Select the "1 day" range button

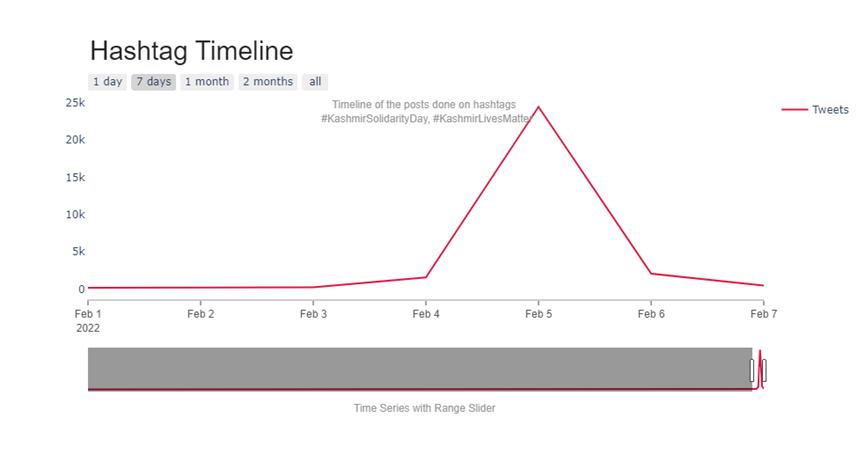click(106, 82)
